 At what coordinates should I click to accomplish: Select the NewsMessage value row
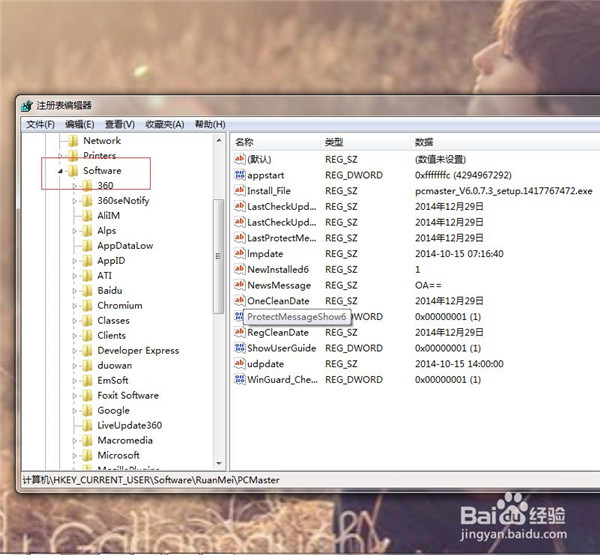(278, 285)
